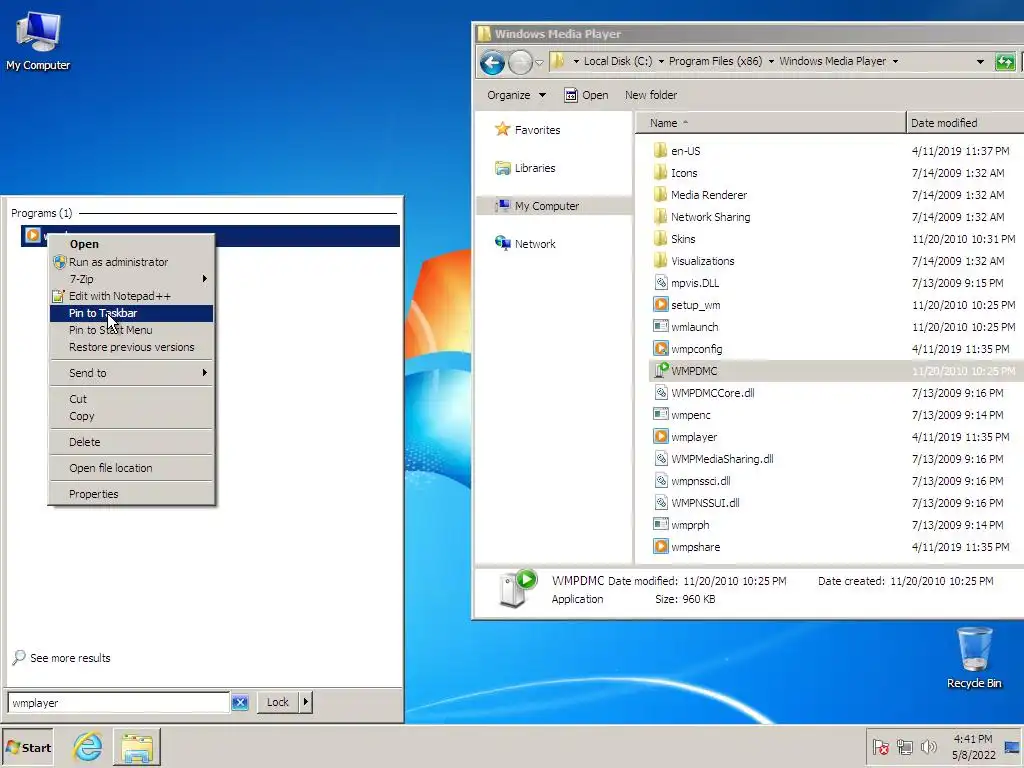The width and height of the screenshot is (1024, 768).
Task: Create a New folder from the toolbar
Action: 650,95
